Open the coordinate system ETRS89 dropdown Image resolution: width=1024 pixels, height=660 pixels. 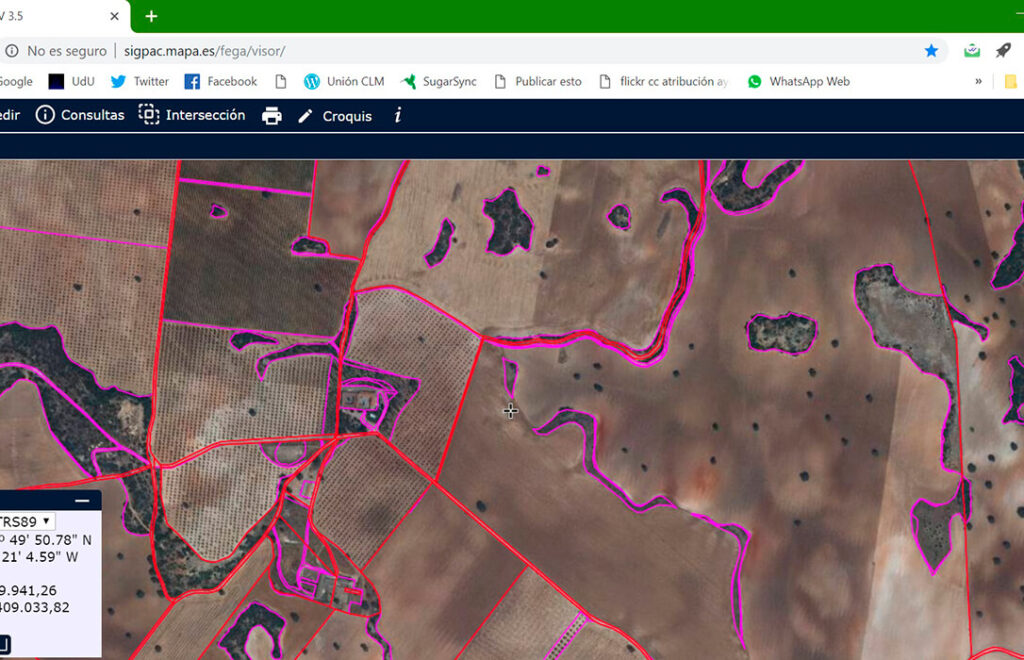[x=26, y=521]
